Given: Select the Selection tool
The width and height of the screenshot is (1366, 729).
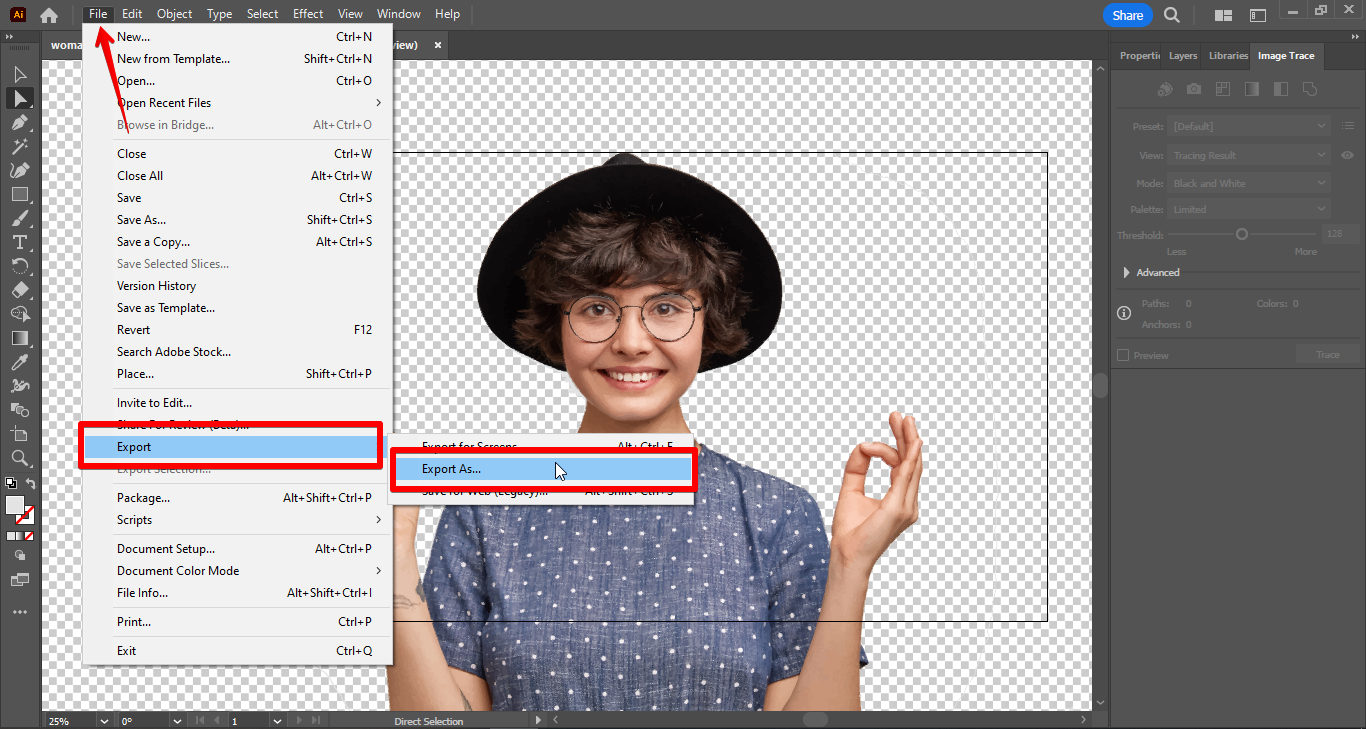Looking at the screenshot, I should [18, 74].
